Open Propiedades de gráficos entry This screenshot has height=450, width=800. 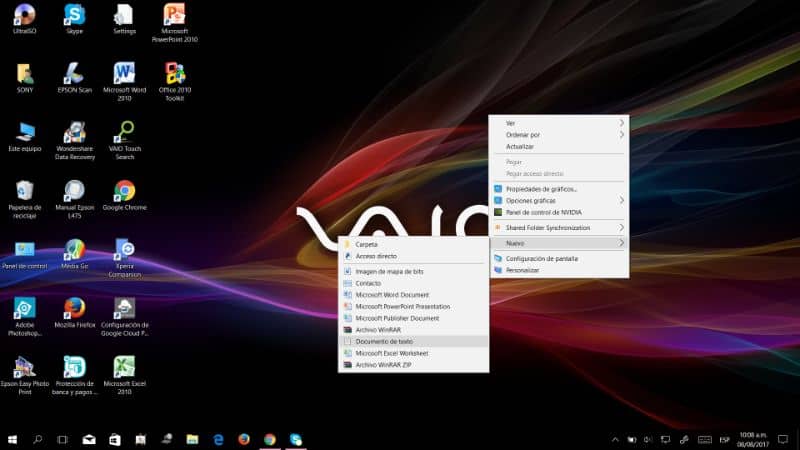tap(559, 189)
